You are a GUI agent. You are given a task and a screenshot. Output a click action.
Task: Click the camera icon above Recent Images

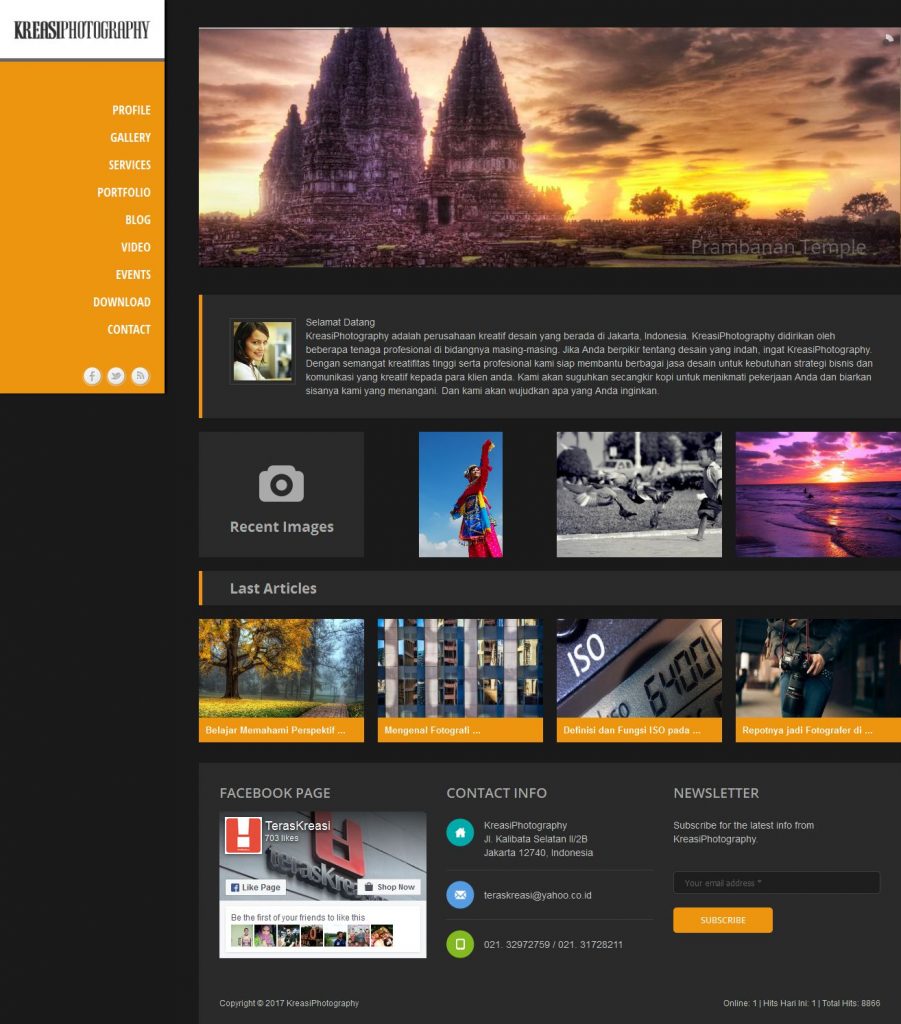(x=281, y=483)
